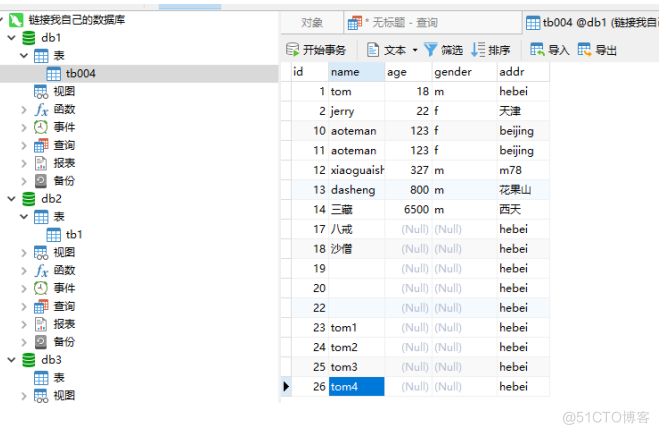659x434 pixels.
Task: Switch to the 无标题 - 查询 tab
Action: tap(433, 22)
